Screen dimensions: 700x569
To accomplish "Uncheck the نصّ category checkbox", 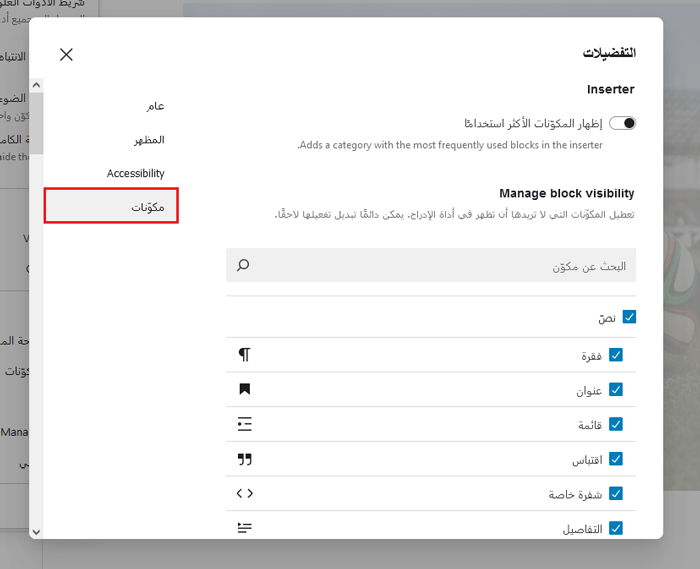I will tap(629, 317).
